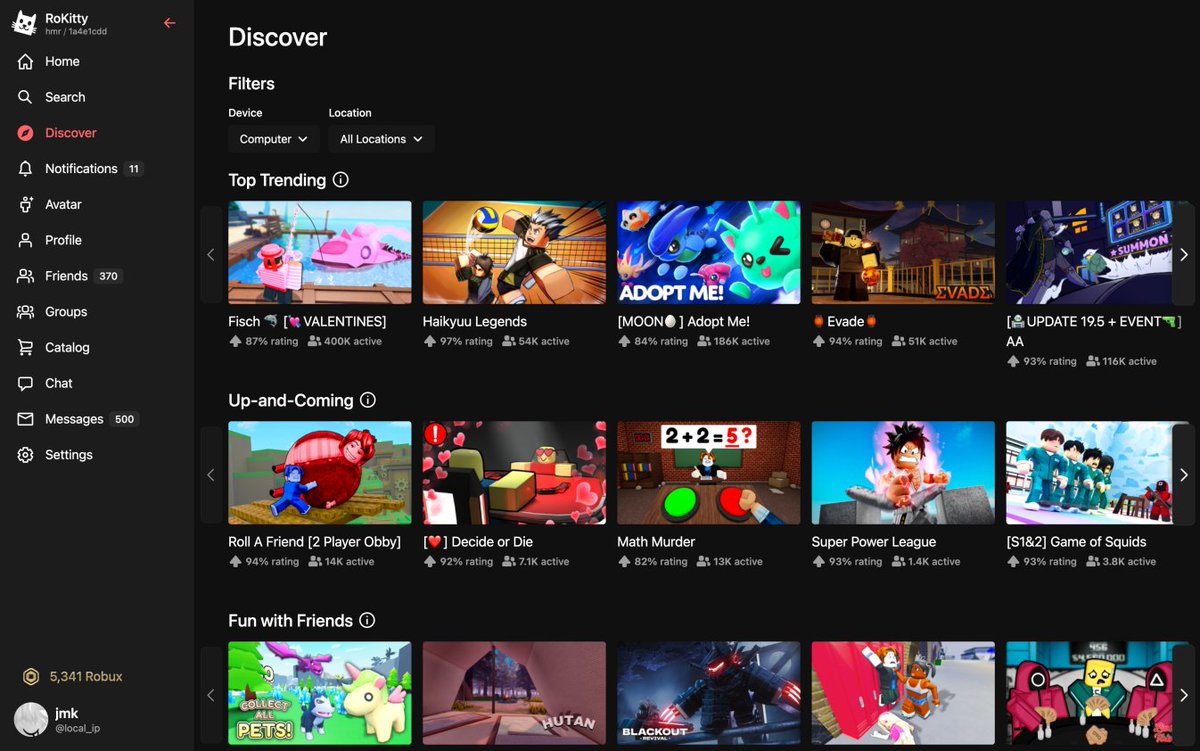Viewport: 1200px width, 751px height.
Task: Open the Collect All Pets thumbnail
Action: coord(320,693)
